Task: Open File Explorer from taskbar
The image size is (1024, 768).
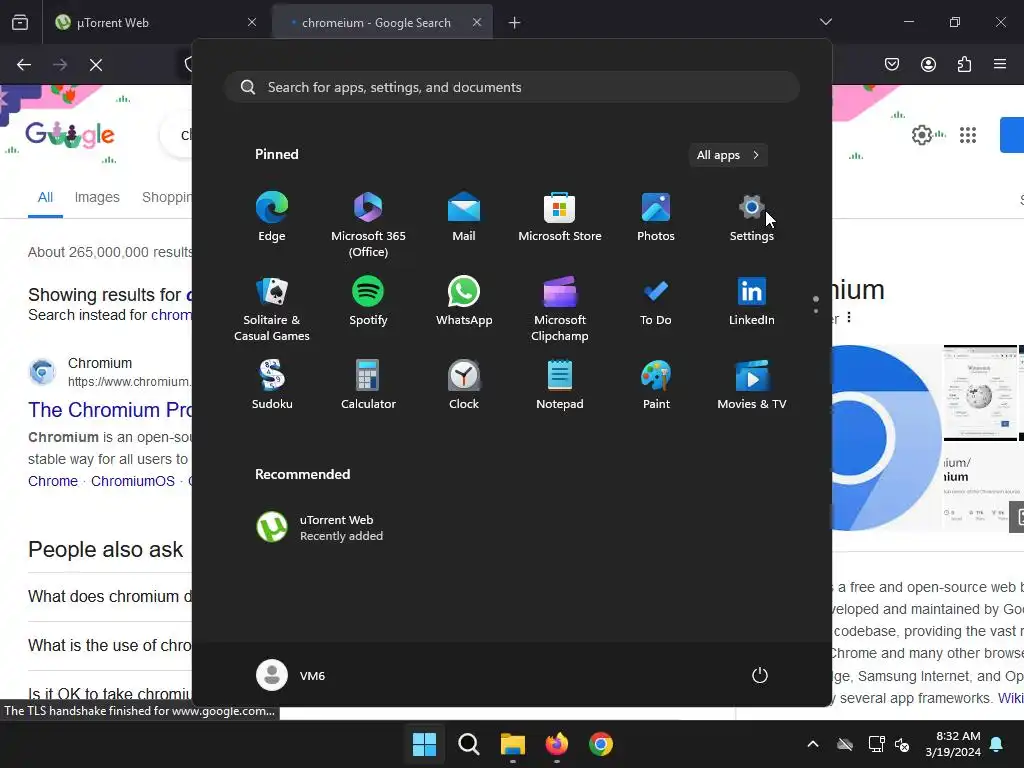Action: pos(513,744)
